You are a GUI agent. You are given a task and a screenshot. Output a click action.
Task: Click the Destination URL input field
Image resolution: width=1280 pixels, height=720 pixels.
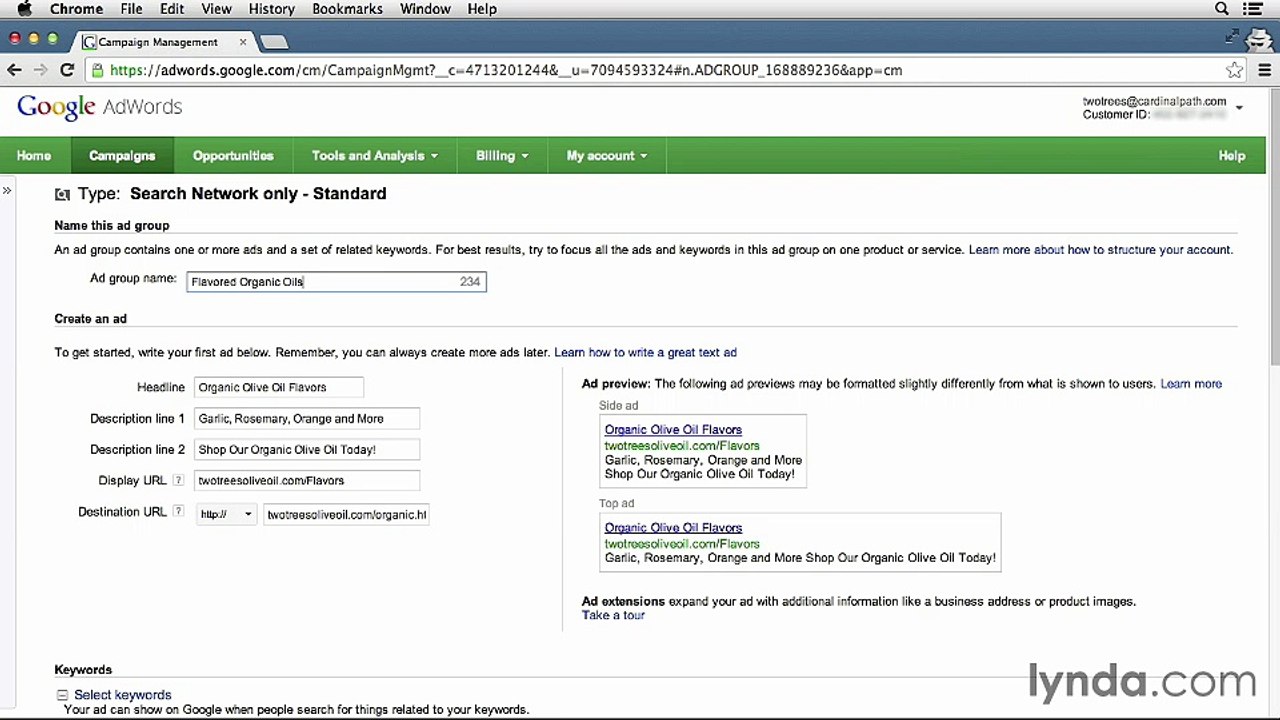pyautogui.click(x=346, y=514)
